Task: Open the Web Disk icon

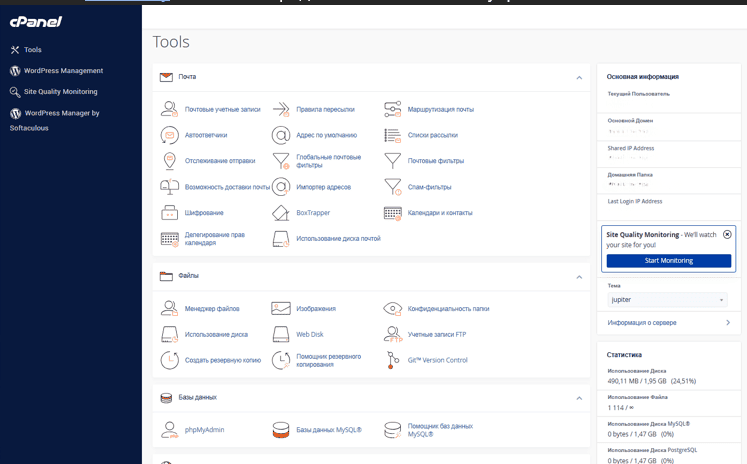Action: [x=281, y=335]
